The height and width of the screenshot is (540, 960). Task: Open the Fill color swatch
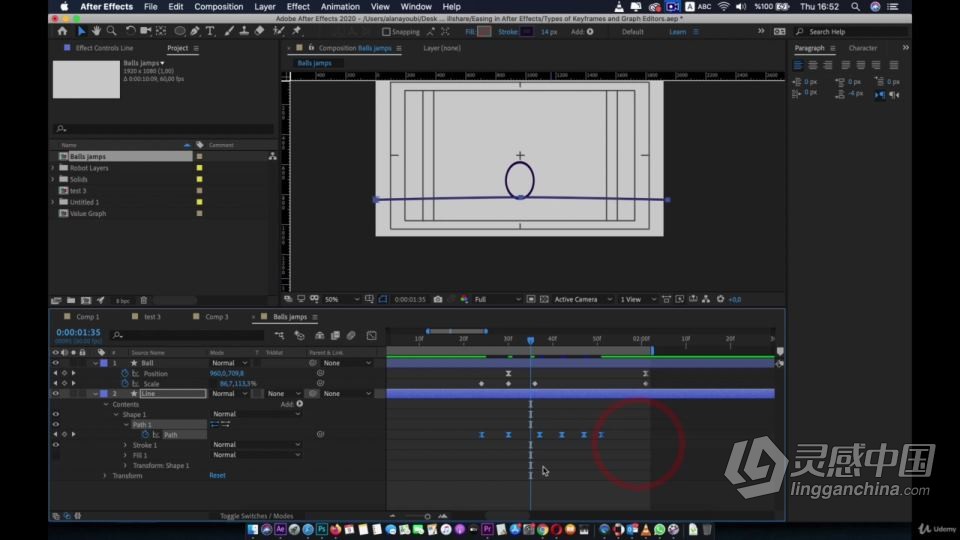tap(484, 32)
